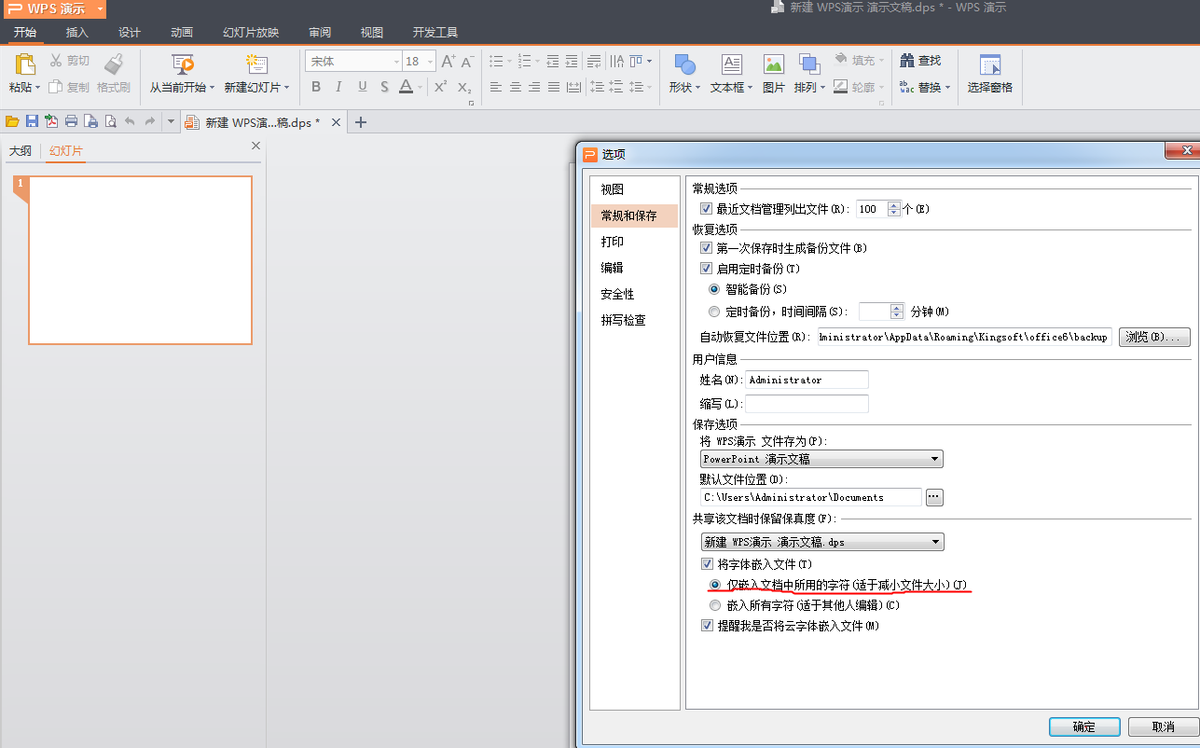Select 仅嵌入文档中所用的字符 radio option
1200x748 pixels.
click(714, 584)
